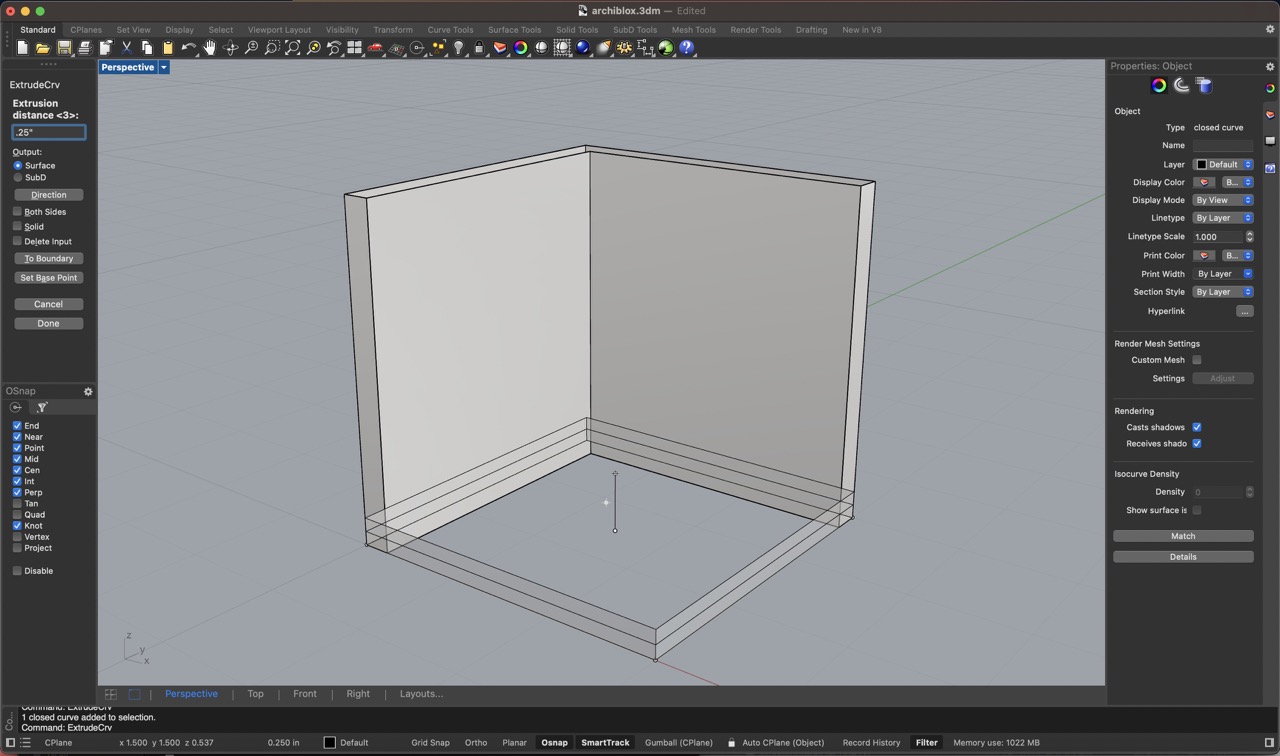Open the Print Color dropdown
This screenshot has width=1280, height=756.
pos(1238,255)
